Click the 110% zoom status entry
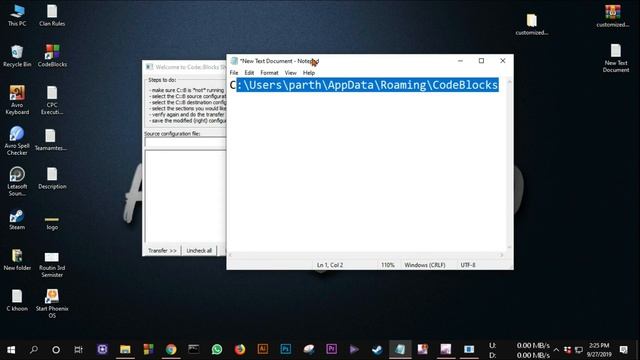 (x=388, y=265)
